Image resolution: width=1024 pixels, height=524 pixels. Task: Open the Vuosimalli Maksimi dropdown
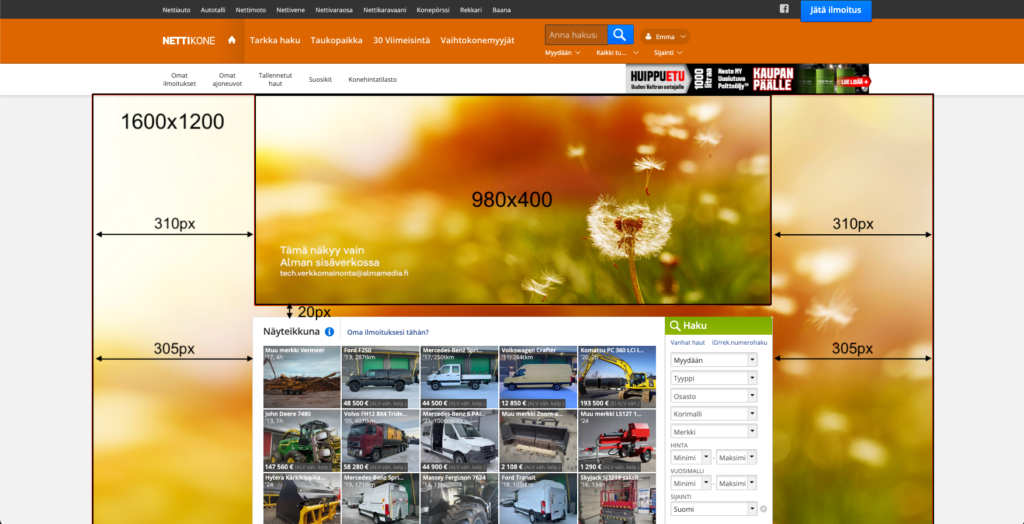[737, 483]
